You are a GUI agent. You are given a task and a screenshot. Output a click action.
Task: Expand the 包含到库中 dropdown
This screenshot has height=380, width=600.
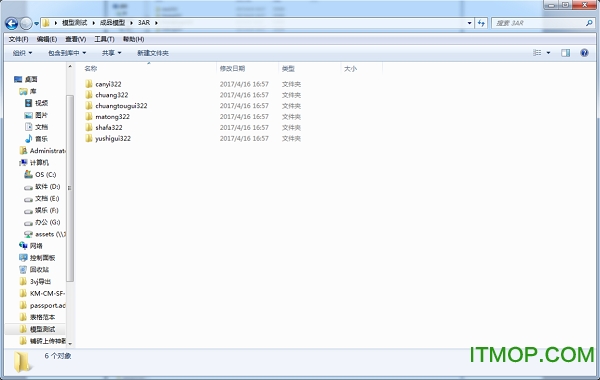click(x=67, y=53)
